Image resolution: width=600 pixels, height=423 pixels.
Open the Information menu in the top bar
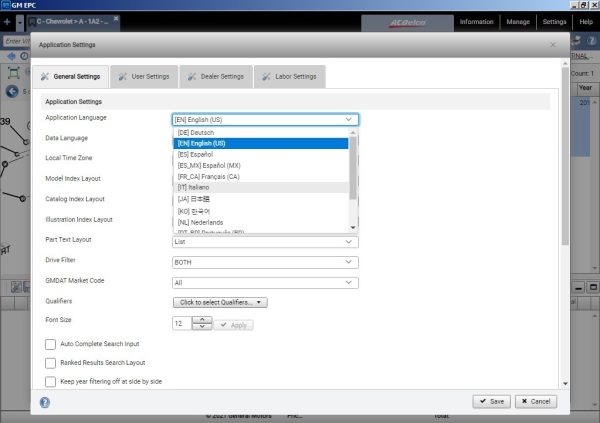pyautogui.click(x=476, y=22)
